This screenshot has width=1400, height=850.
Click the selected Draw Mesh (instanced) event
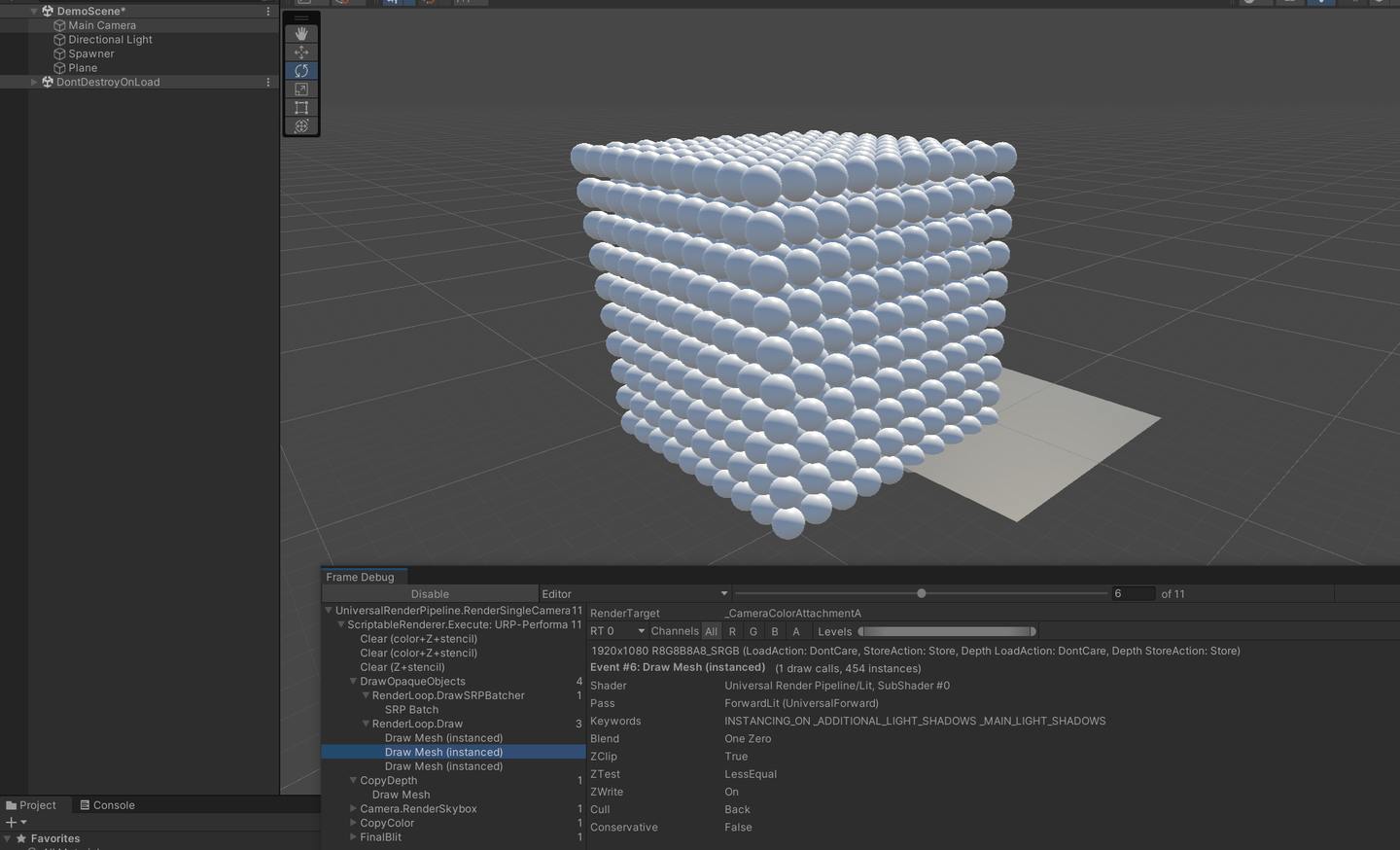click(443, 752)
